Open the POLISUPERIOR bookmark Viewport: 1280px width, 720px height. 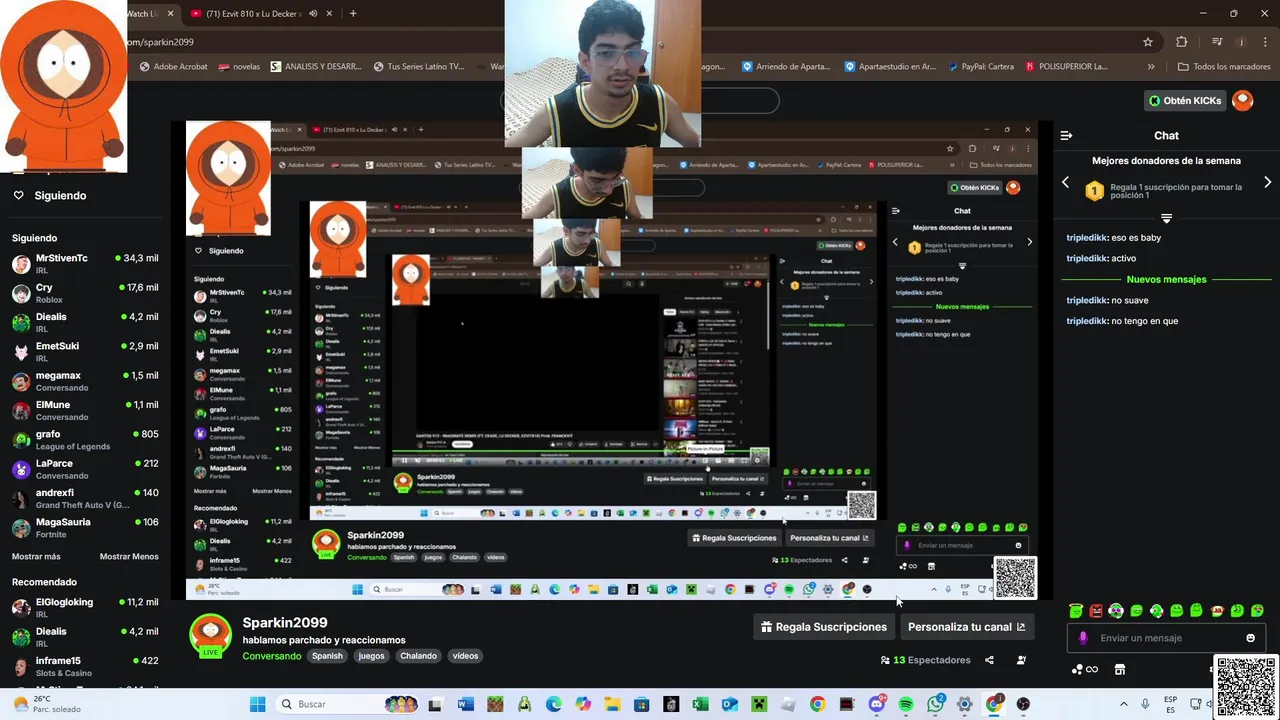pyautogui.click(x=1066, y=67)
